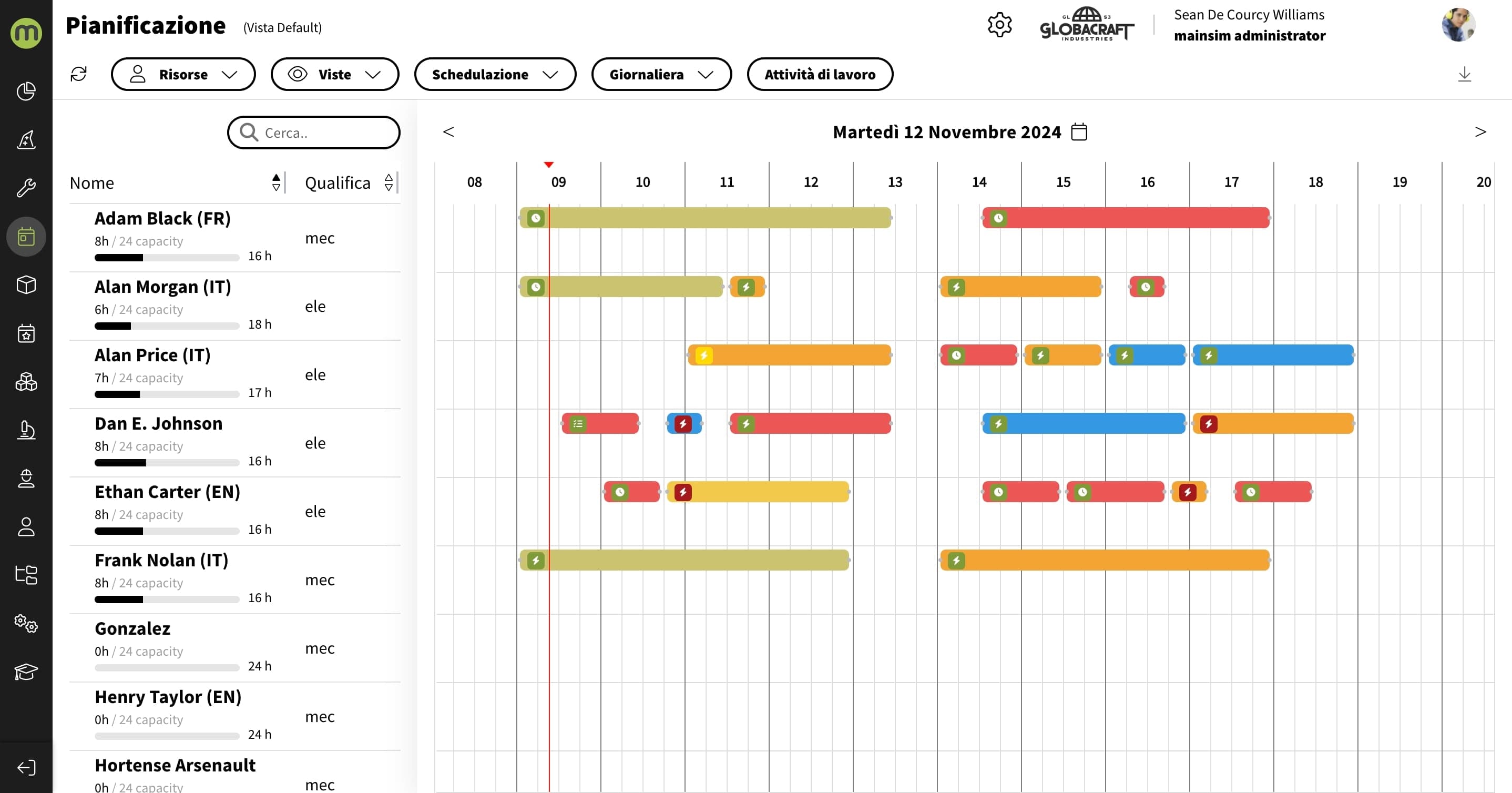Click the Attività di lavoro button
Viewport: 1512px width, 793px height.
pyautogui.click(x=820, y=74)
